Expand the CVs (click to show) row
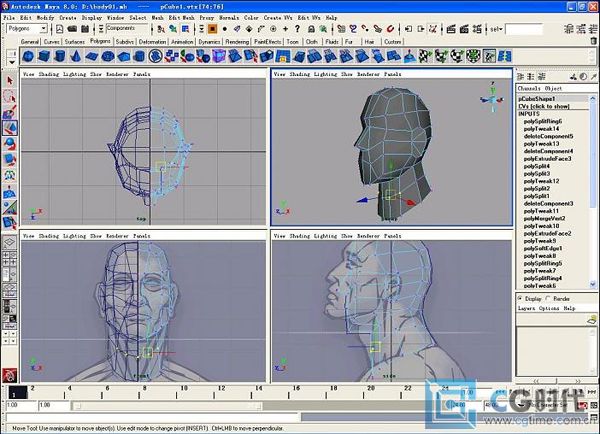Screen dimensions: 600x434 point(544,106)
